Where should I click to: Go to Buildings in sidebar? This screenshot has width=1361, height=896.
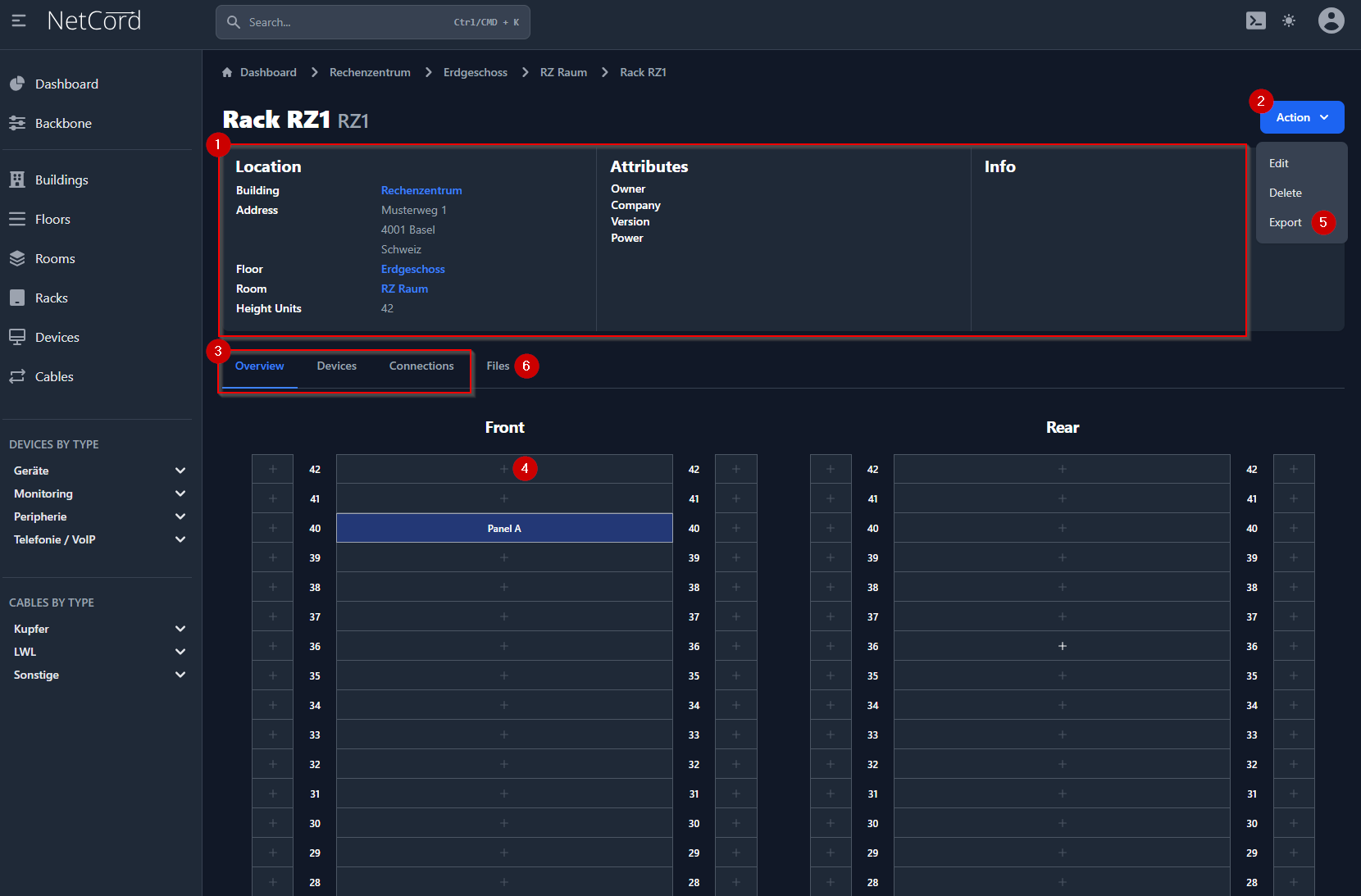61,180
